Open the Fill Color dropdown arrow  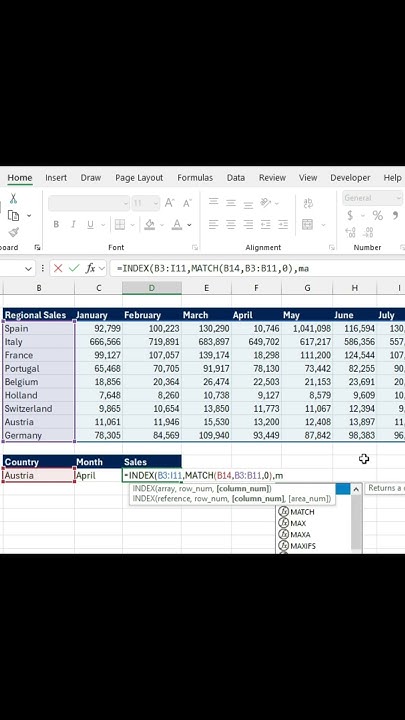point(162,225)
